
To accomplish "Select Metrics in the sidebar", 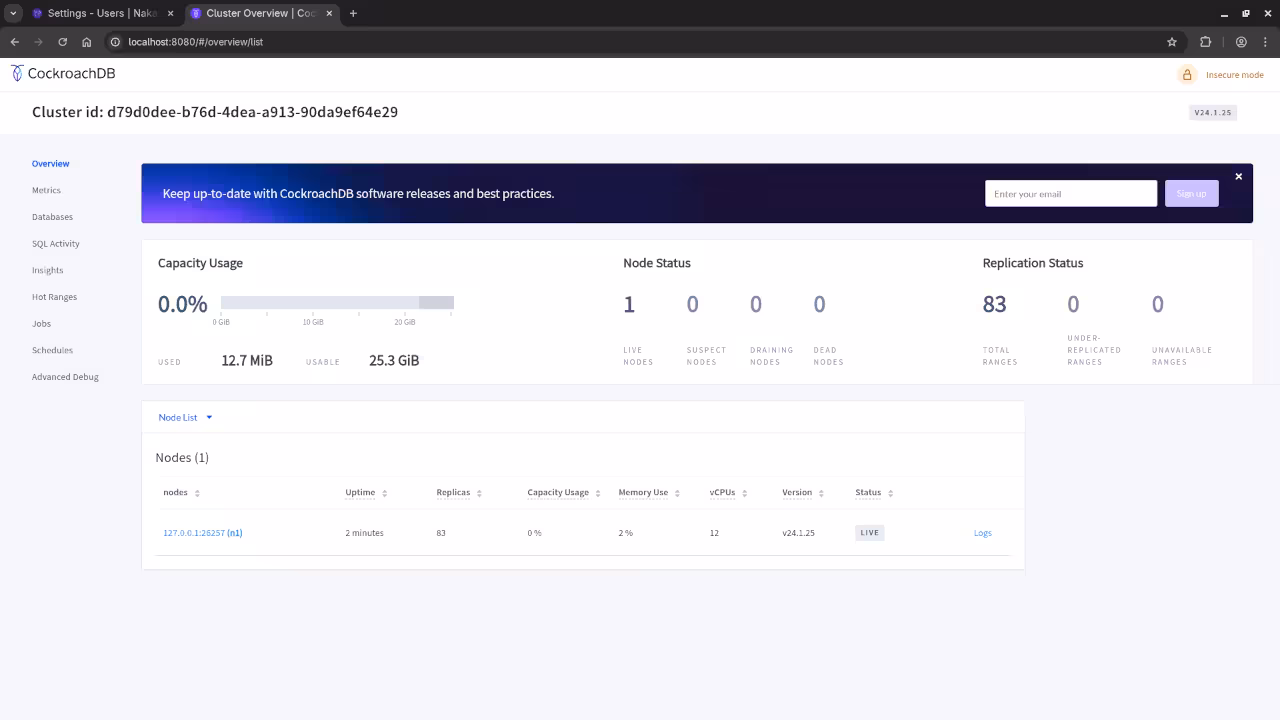I will 46,190.
